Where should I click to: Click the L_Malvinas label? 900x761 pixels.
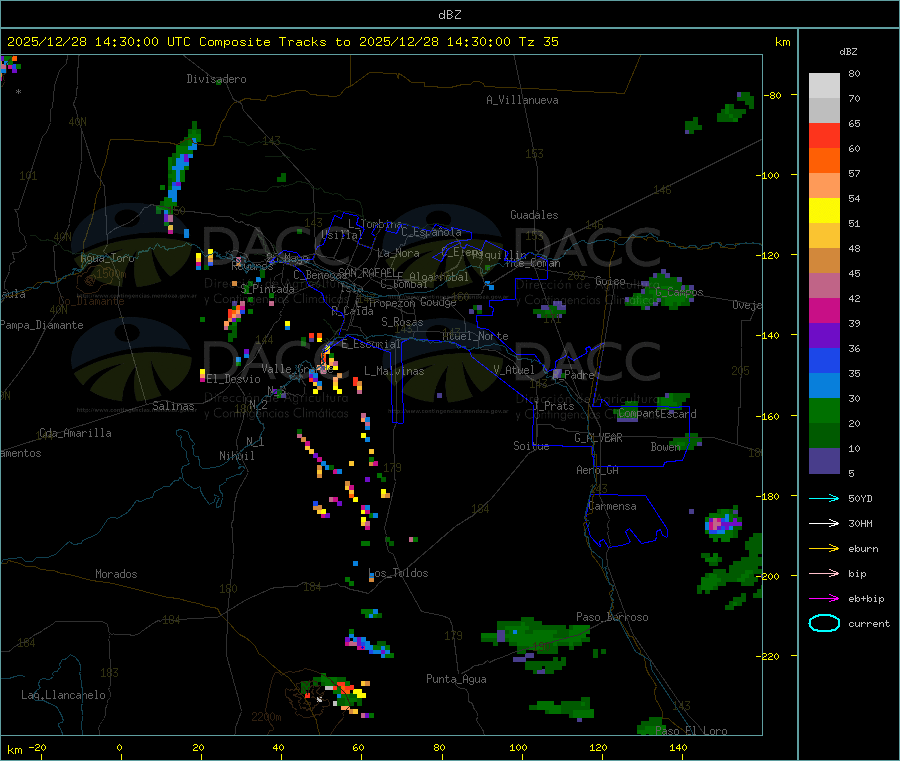coord(394,371)
